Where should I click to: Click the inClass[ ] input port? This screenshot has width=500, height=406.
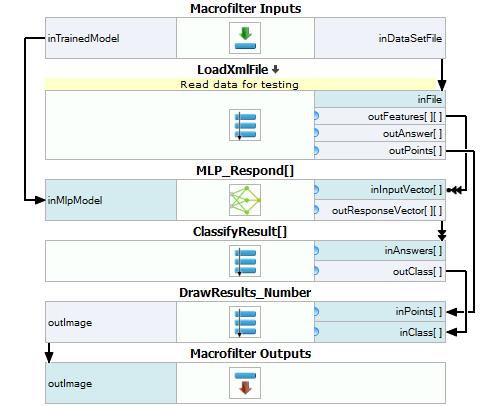tap(380, 332)
